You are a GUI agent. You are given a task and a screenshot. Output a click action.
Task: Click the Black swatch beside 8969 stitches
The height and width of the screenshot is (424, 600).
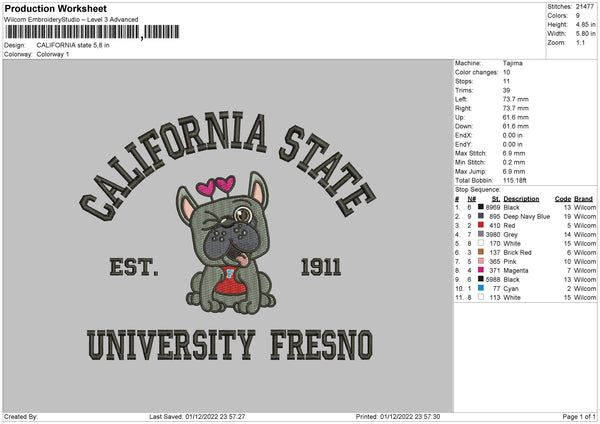[481, 207]
